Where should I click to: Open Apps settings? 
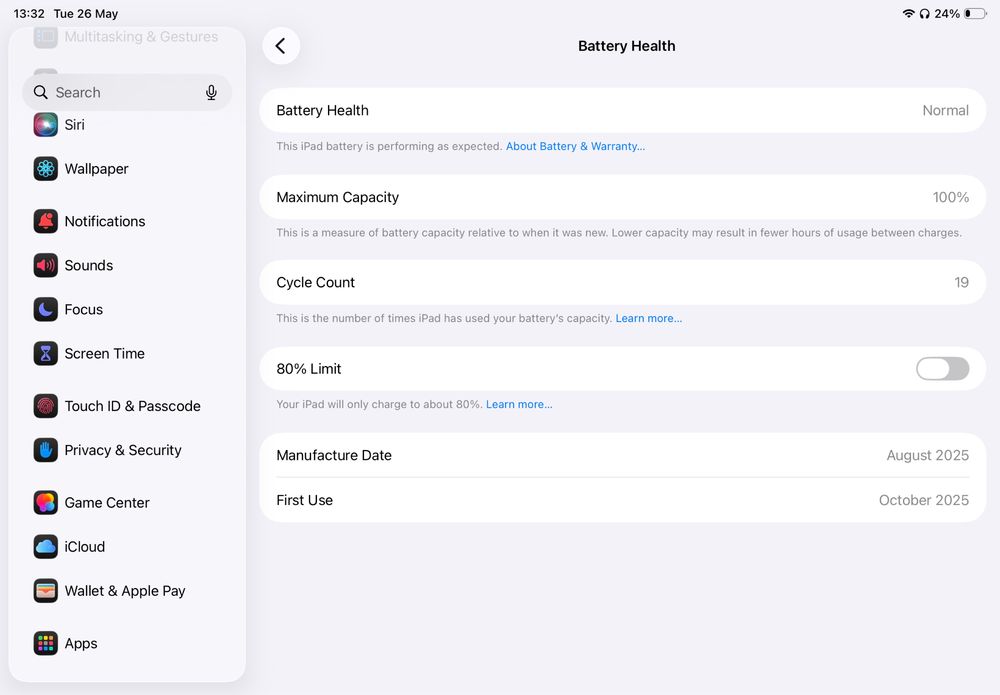127,643
